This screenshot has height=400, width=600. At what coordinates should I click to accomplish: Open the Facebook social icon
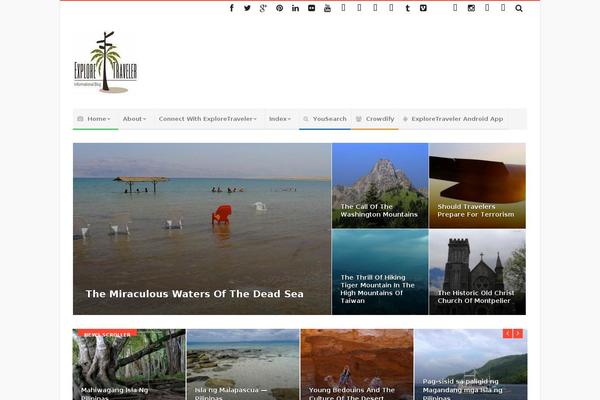point(232,8)
